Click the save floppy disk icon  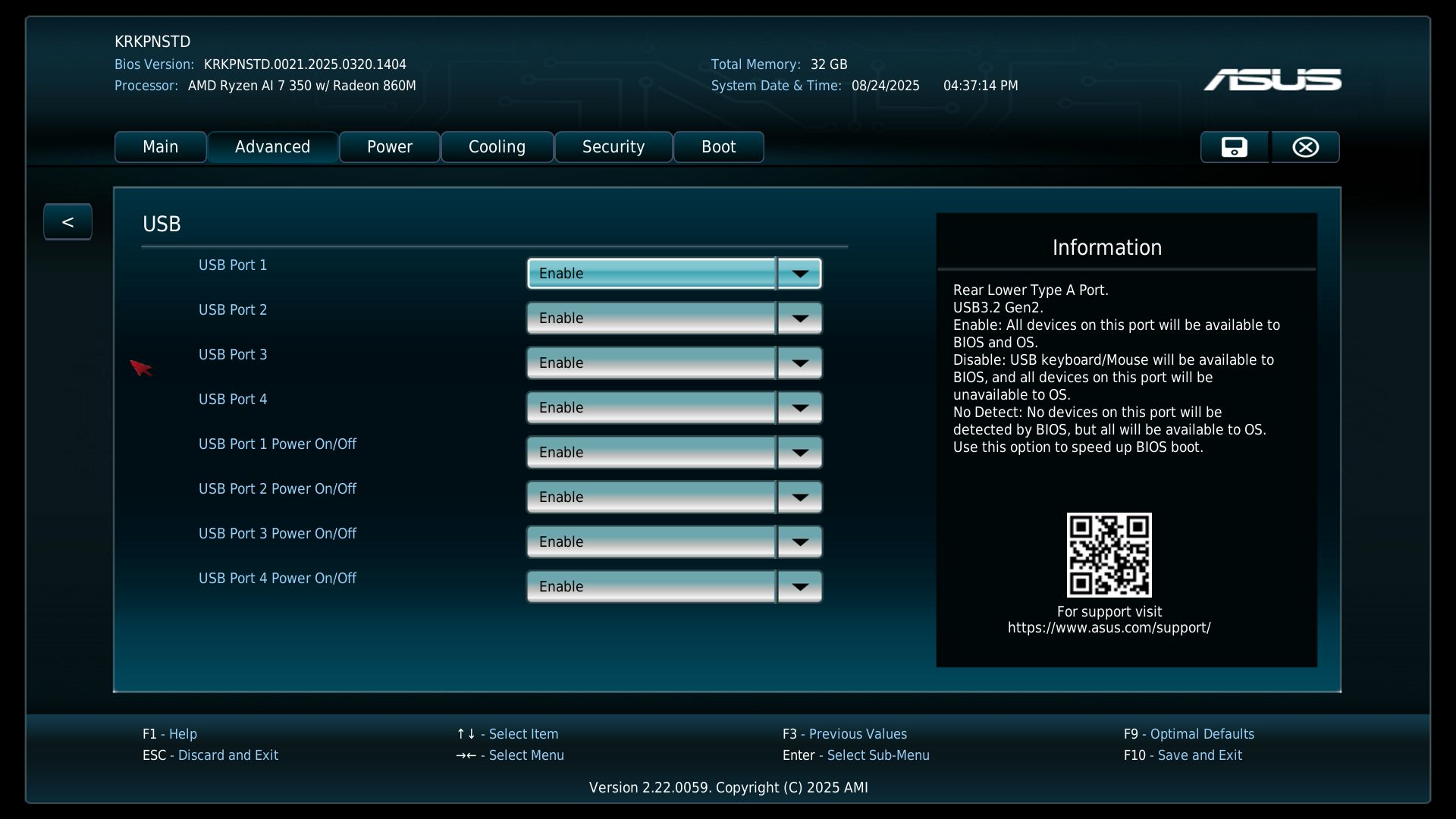1234,147
